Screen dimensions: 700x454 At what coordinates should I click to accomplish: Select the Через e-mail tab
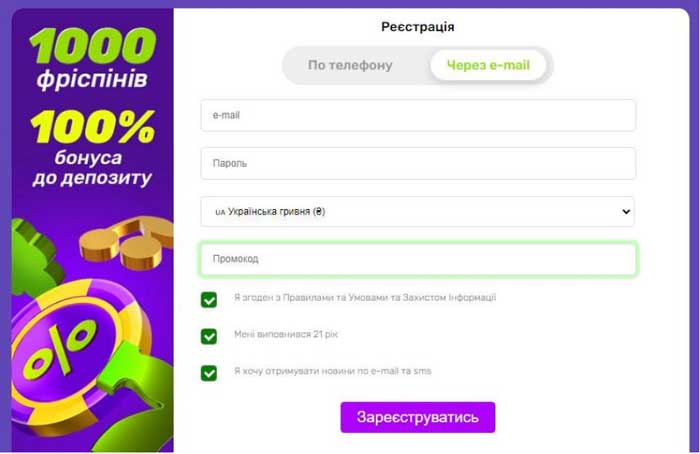[x=488, y=65]
